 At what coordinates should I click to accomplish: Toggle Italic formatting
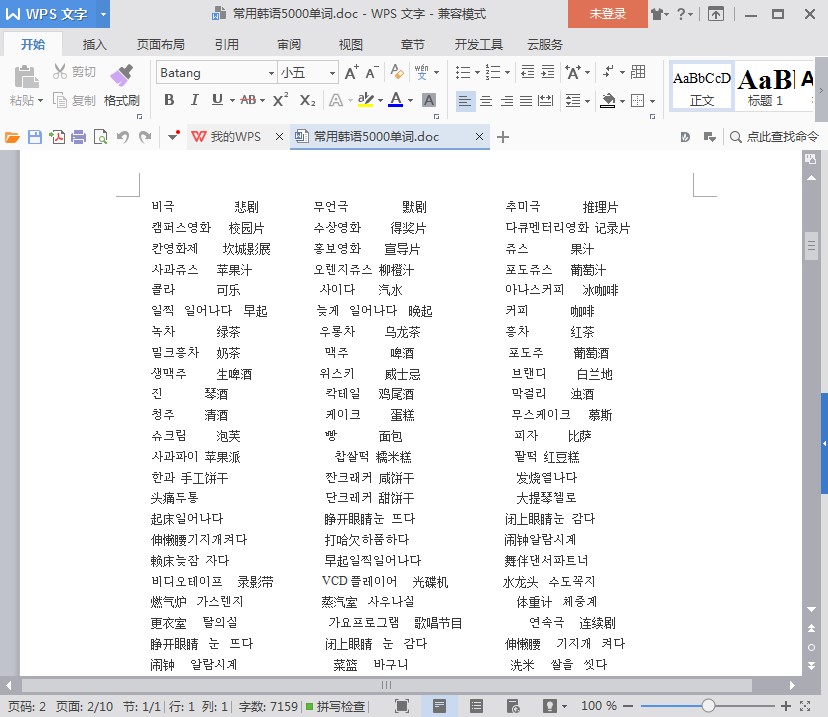pos(194,100)
